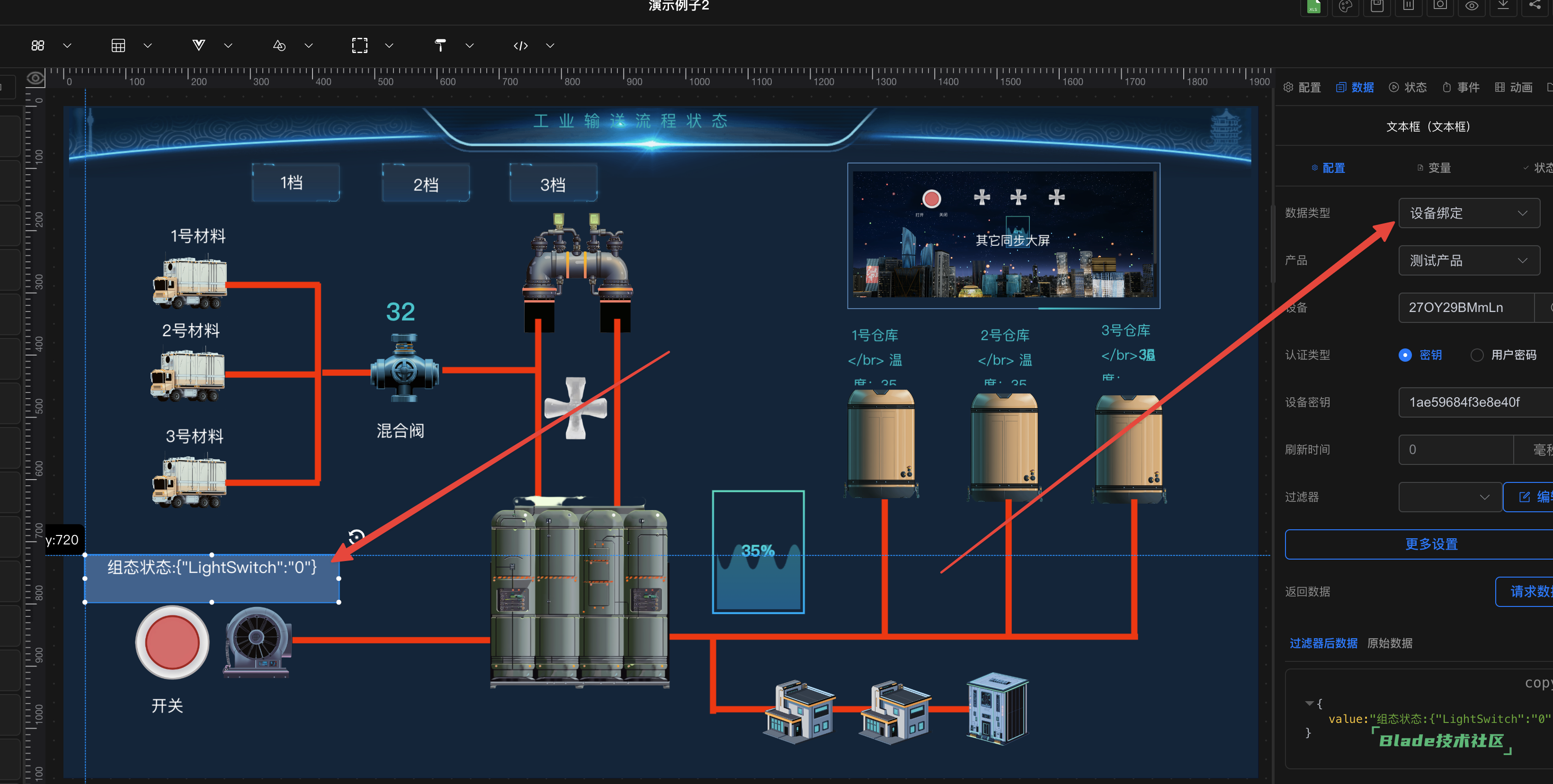1553x784 pixels.
Task: Click the 更多设置 button
Action: (x=1431, y=544)
